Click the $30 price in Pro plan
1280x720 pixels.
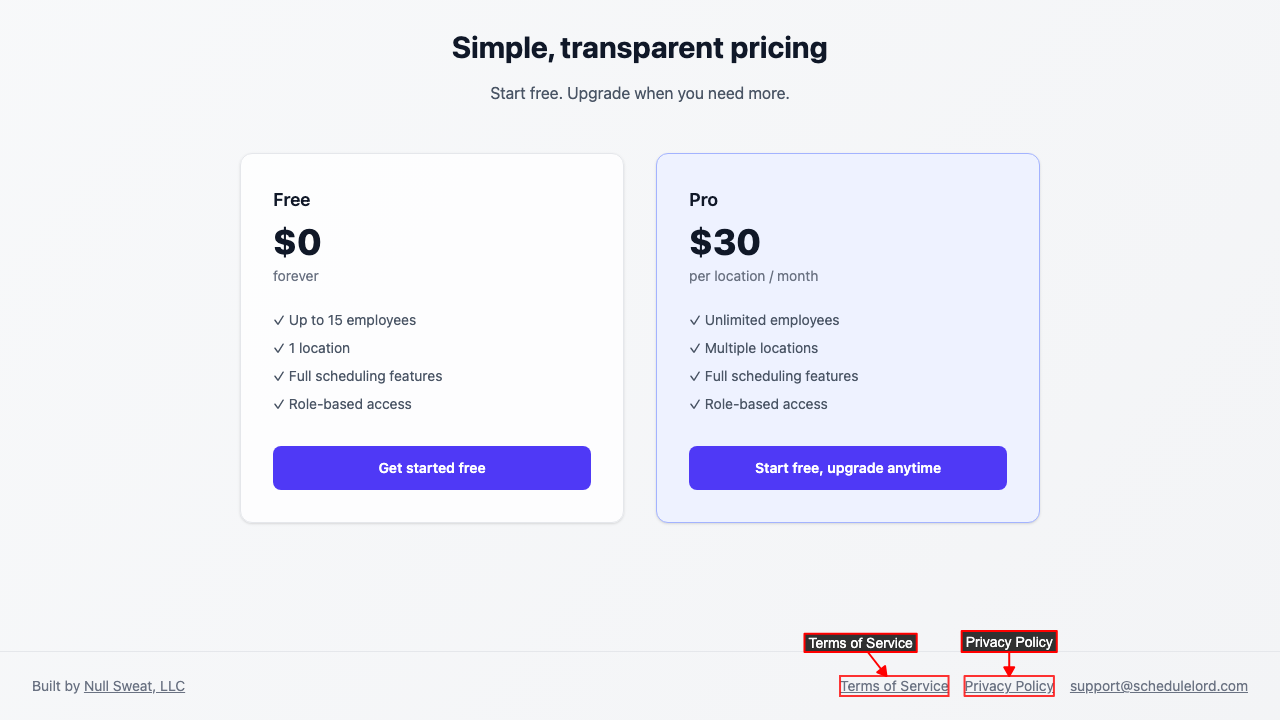724,242
